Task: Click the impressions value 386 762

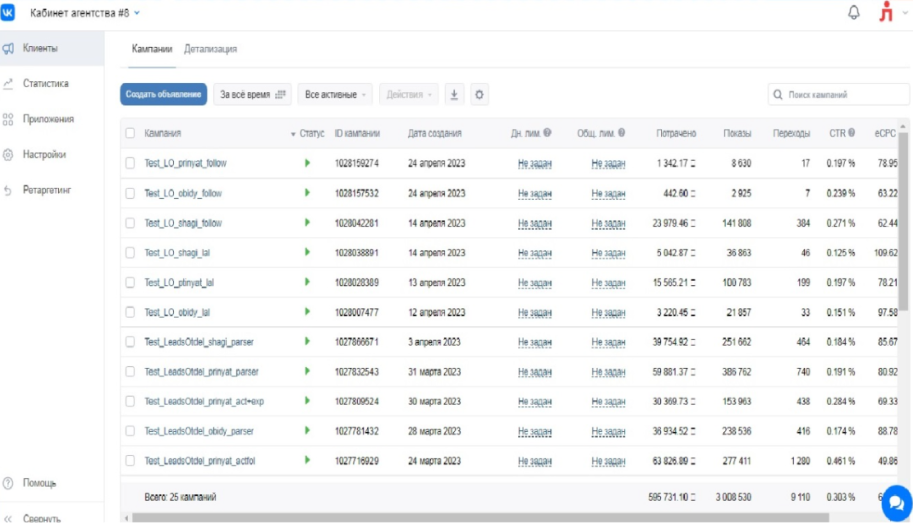Action: 737,371
